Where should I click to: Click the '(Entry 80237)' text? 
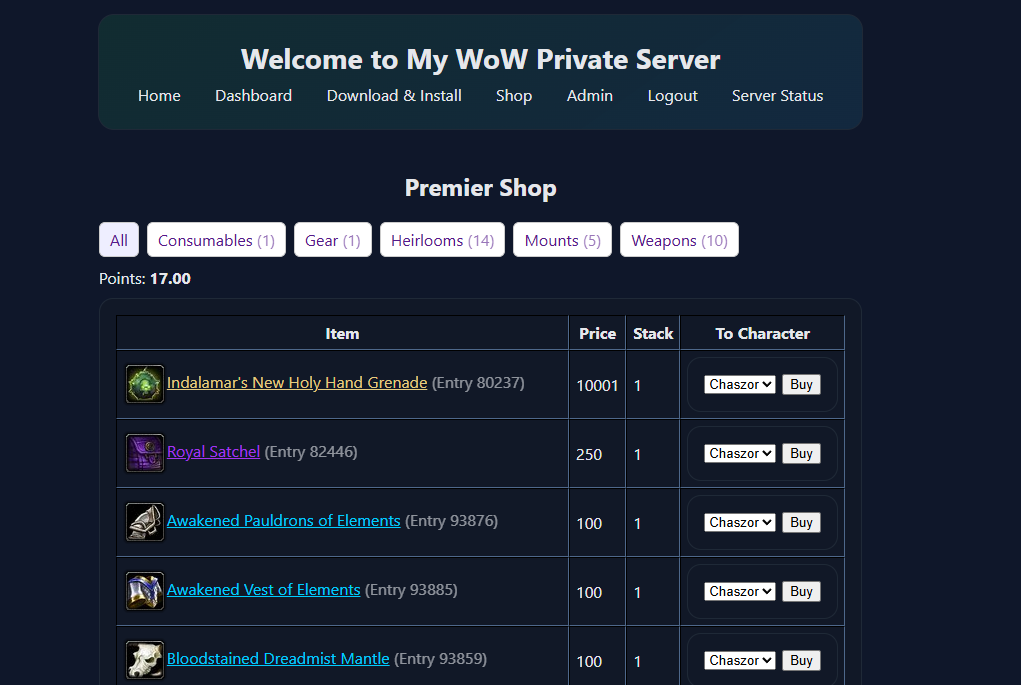[x=478, y=383]
